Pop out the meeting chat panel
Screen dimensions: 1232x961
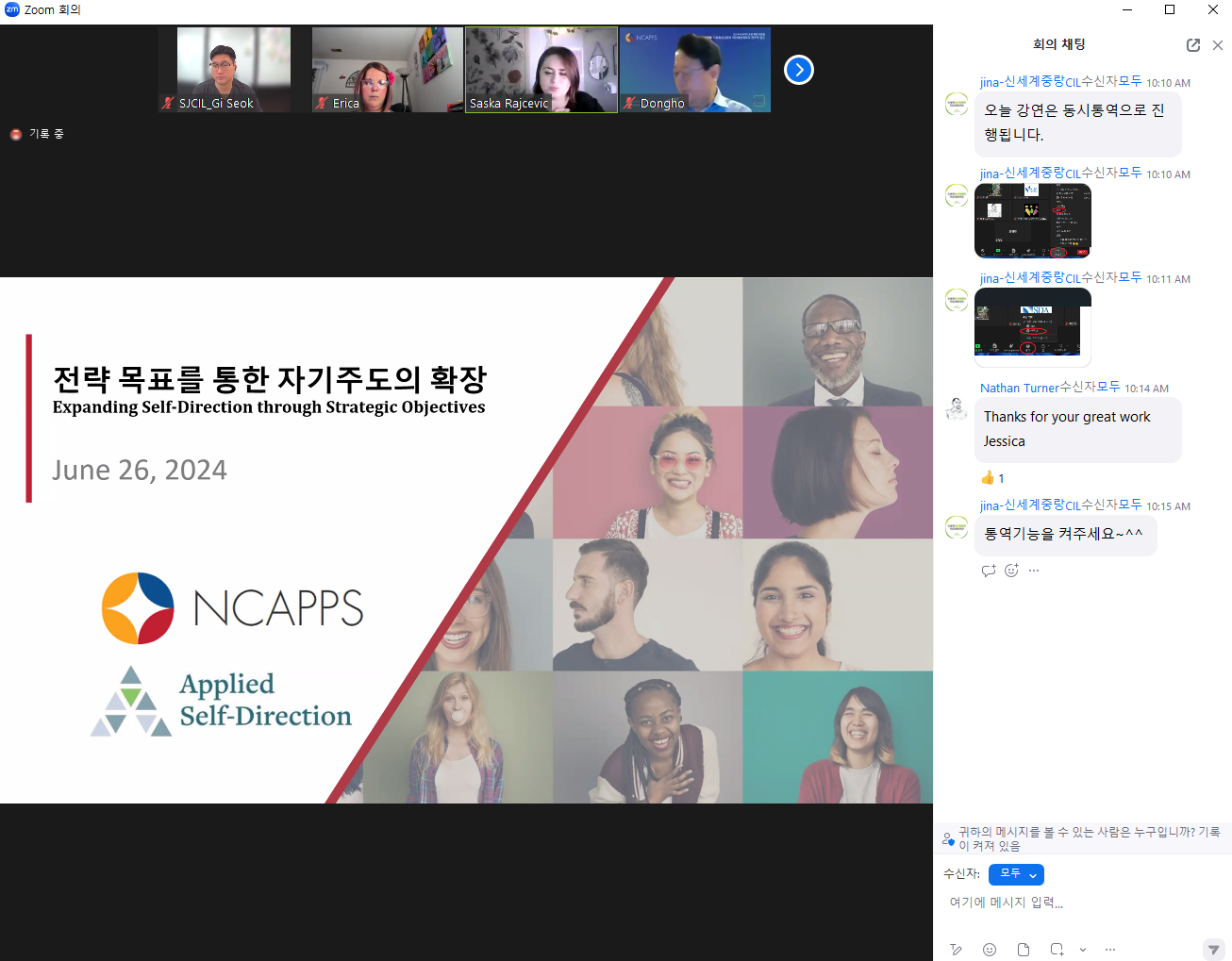tap(1193, 45)
